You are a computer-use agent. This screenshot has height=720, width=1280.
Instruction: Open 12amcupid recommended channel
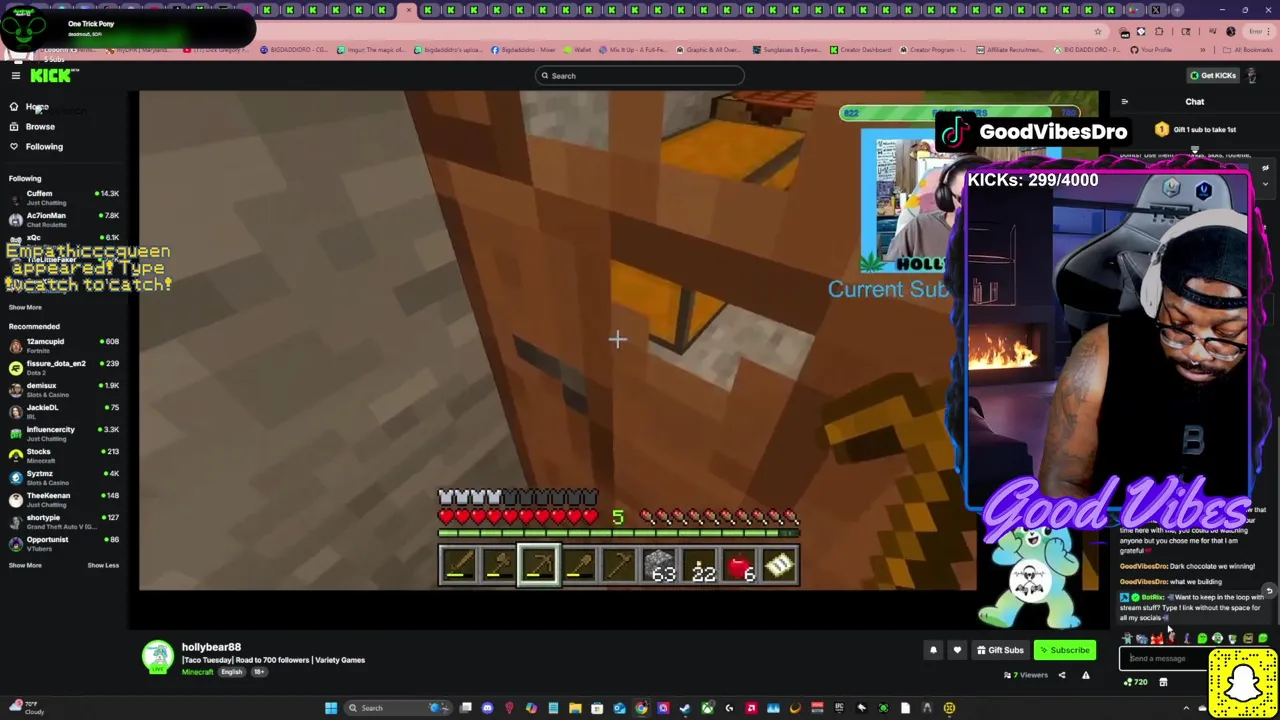click(x=62, y=345)
